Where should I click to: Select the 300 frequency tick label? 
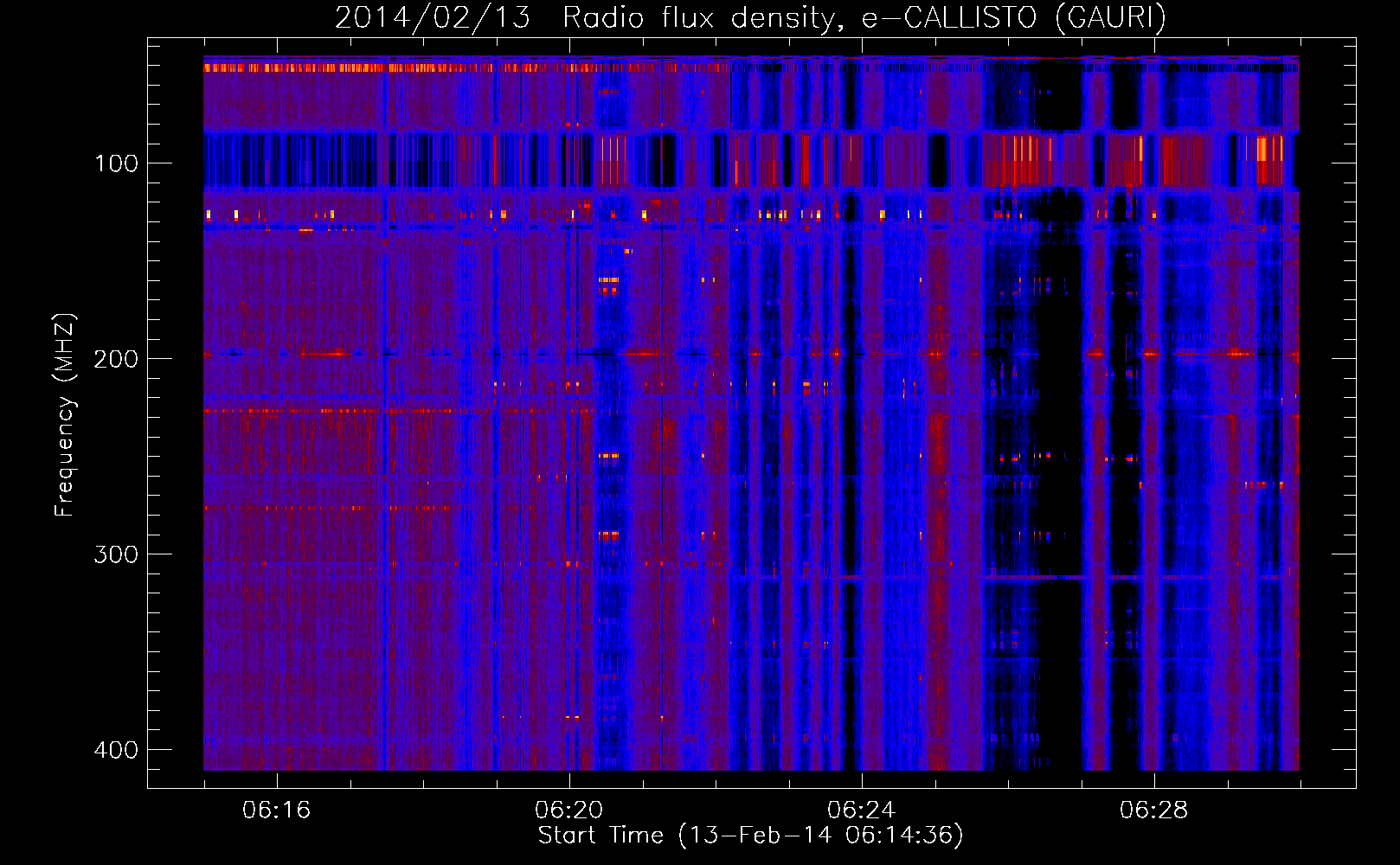point(116,554)
